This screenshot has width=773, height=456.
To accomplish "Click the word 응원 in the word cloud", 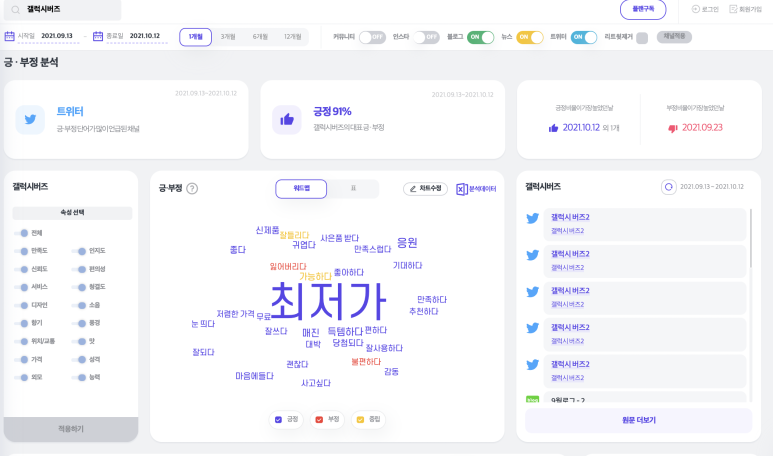I will (x=407, y=243).
